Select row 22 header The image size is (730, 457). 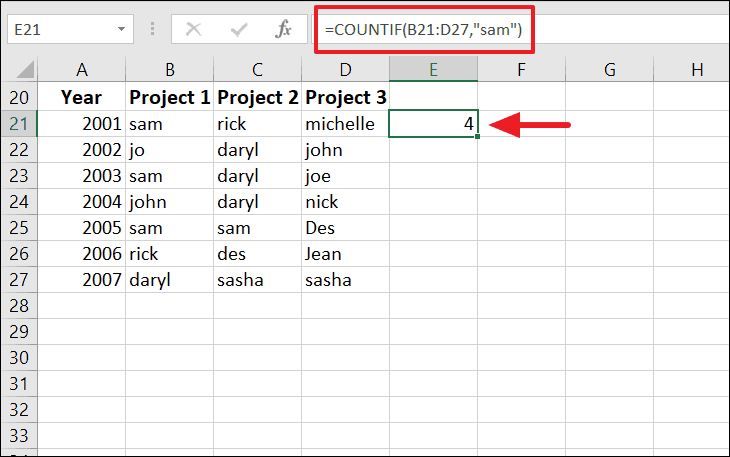pos(19,149)
